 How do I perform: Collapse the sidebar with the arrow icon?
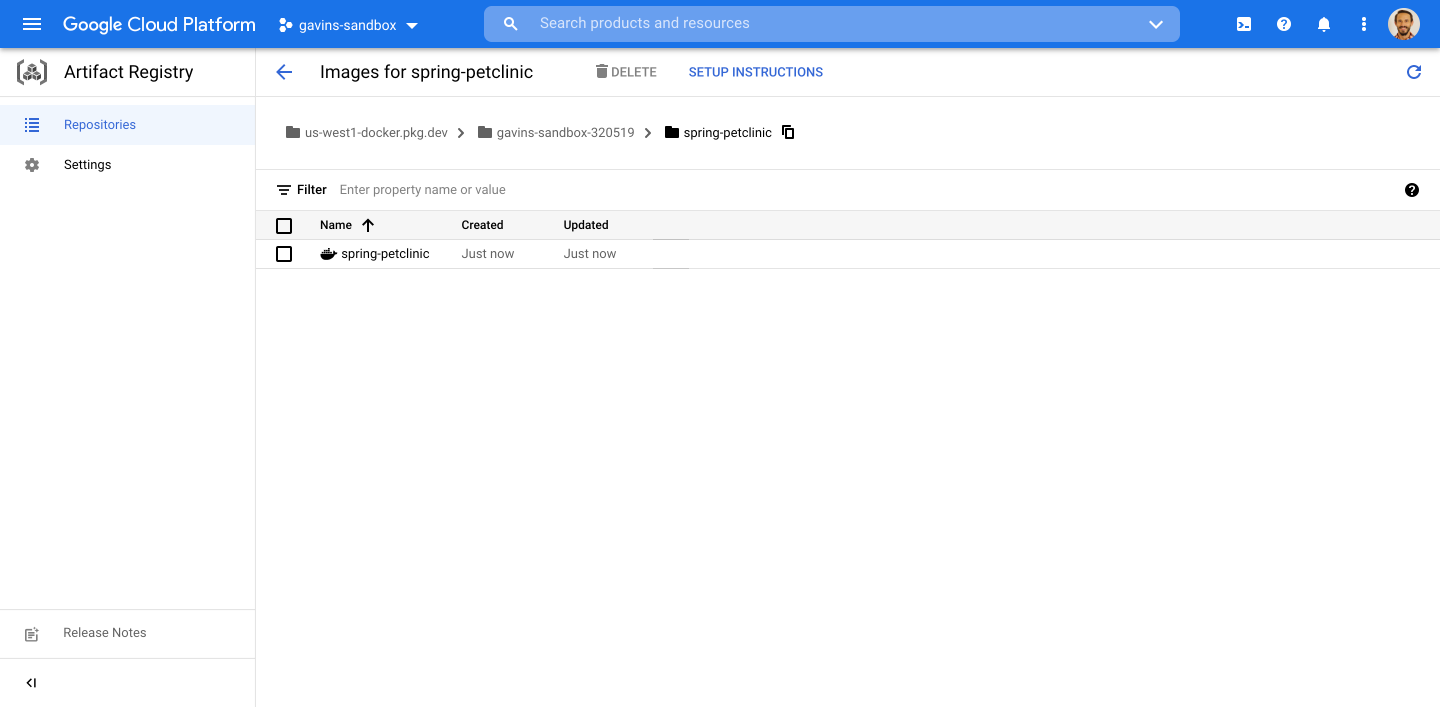click(30, 682)
